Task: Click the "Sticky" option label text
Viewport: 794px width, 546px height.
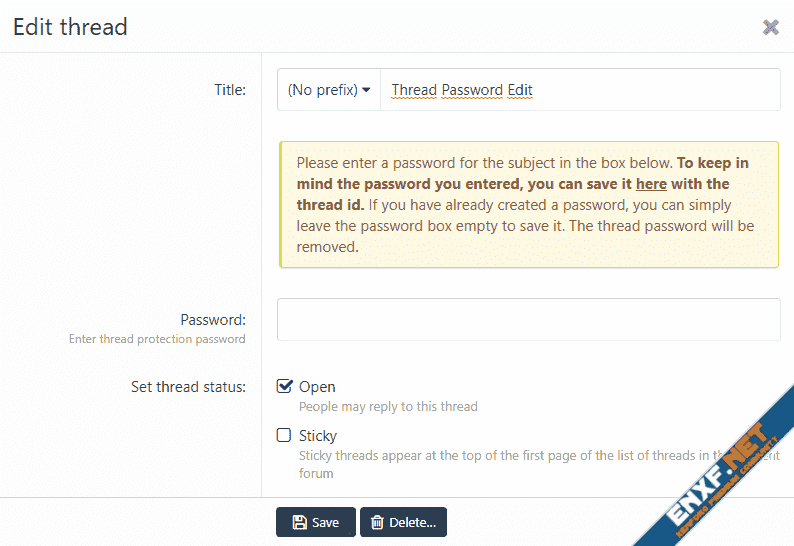Action: (x=318, y=436)
